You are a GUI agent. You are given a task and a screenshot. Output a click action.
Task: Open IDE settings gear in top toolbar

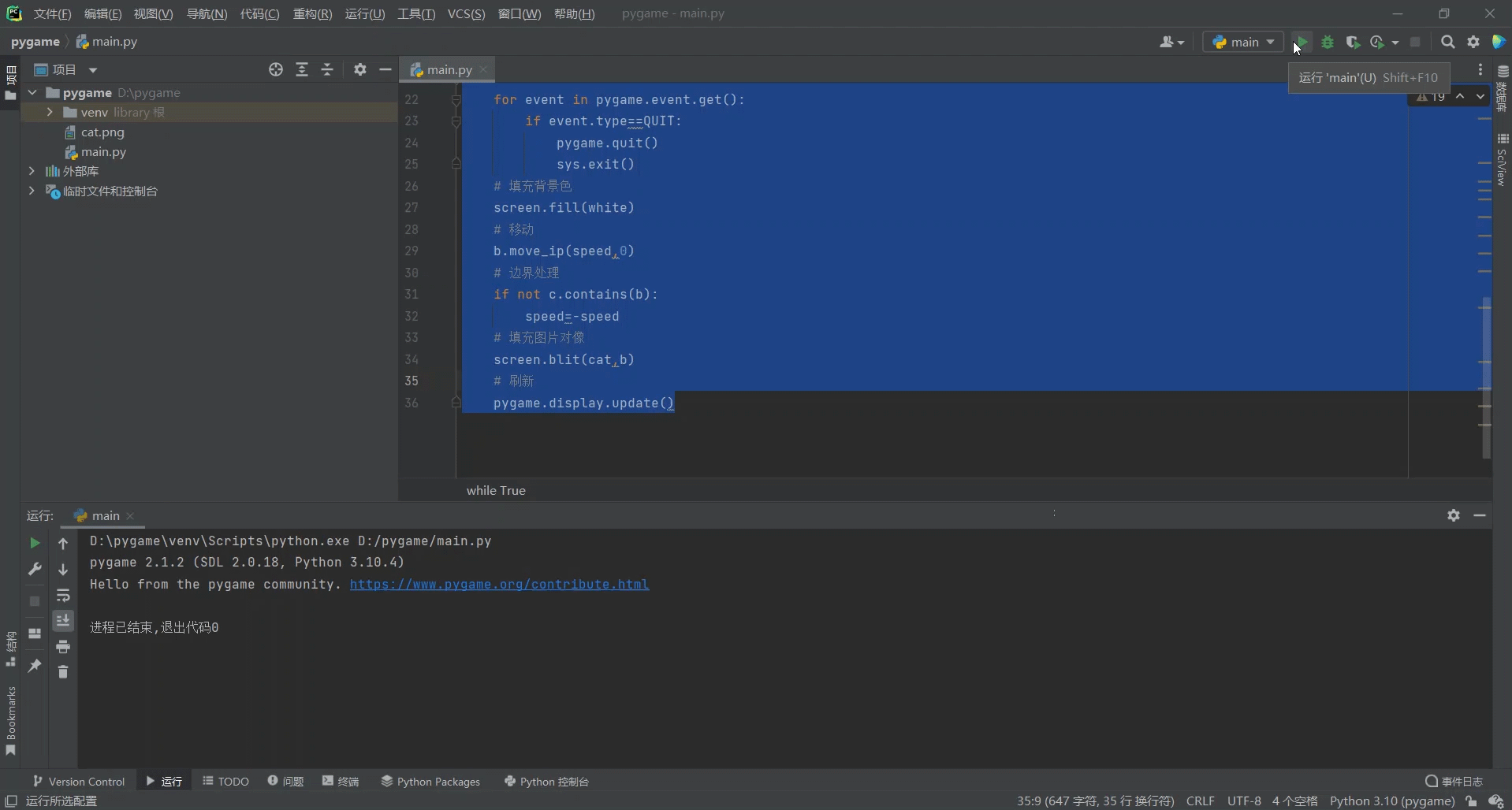coord(1473,42)
